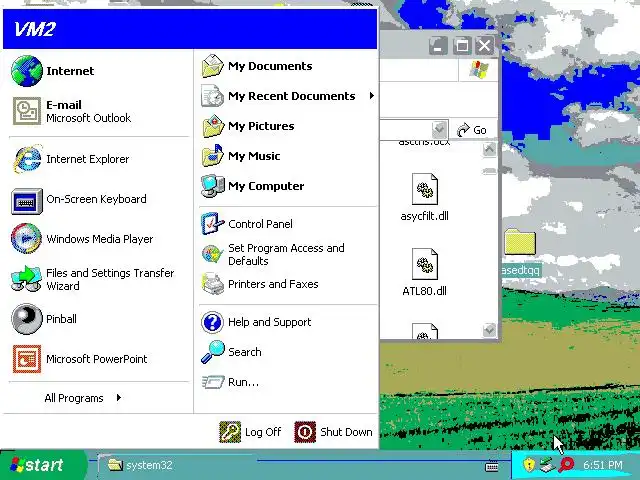Launch the Pinball game icon

pos(27,319)
